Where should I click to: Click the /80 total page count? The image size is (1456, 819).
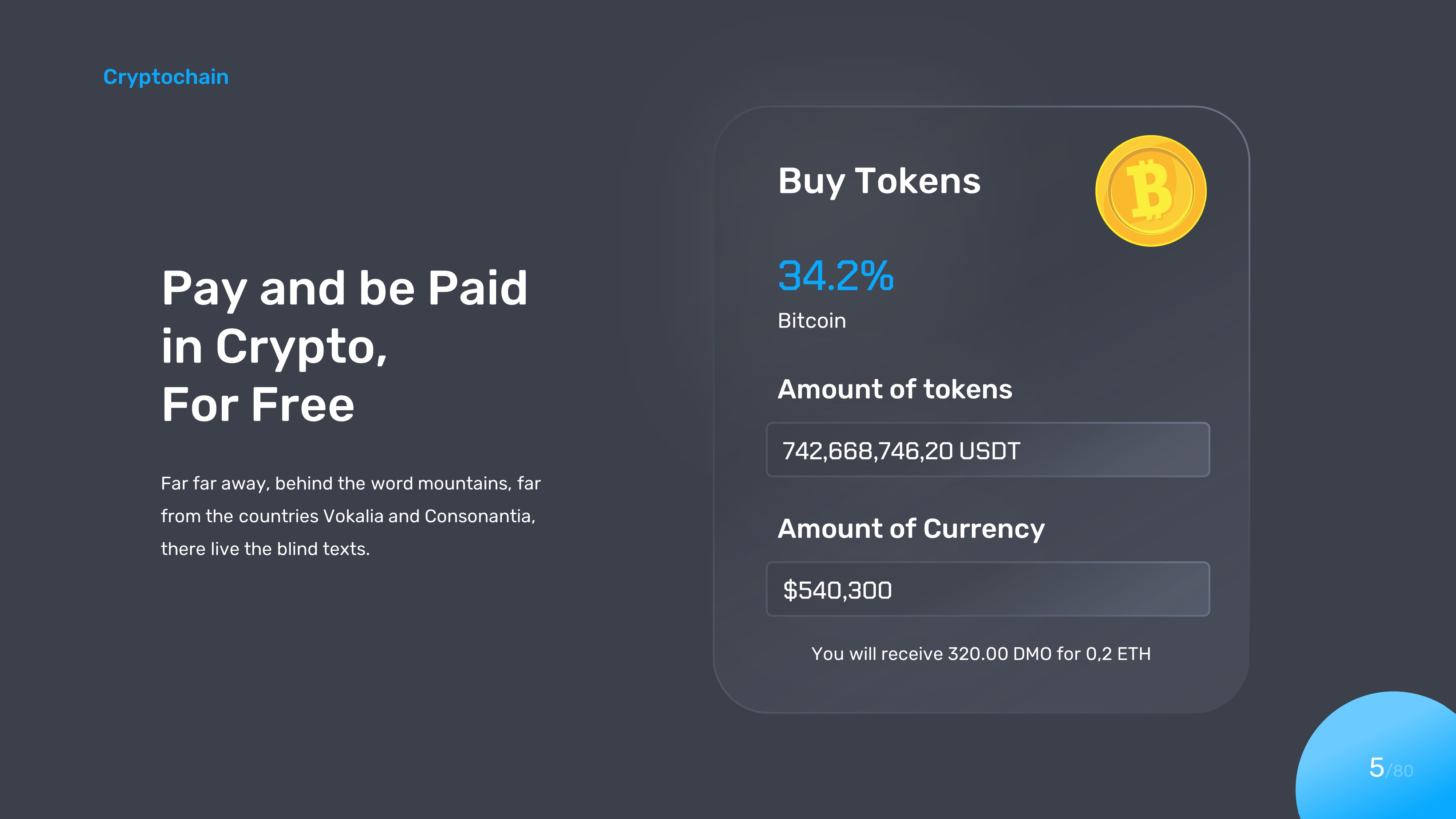pos(1400,771)
